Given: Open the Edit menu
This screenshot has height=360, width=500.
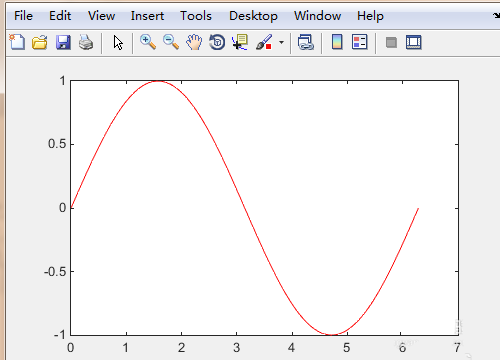Looking at the screenshot, I should [x=60, y=16].
